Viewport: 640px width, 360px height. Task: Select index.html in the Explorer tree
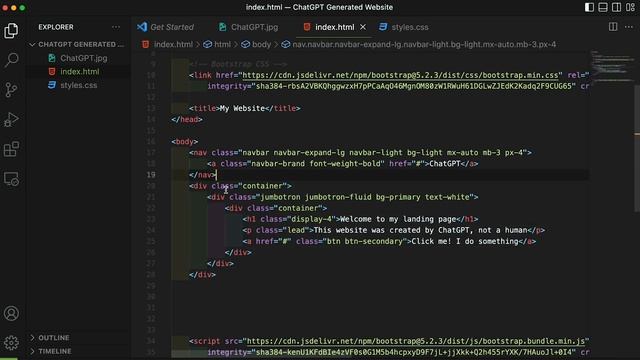(80, 71)
